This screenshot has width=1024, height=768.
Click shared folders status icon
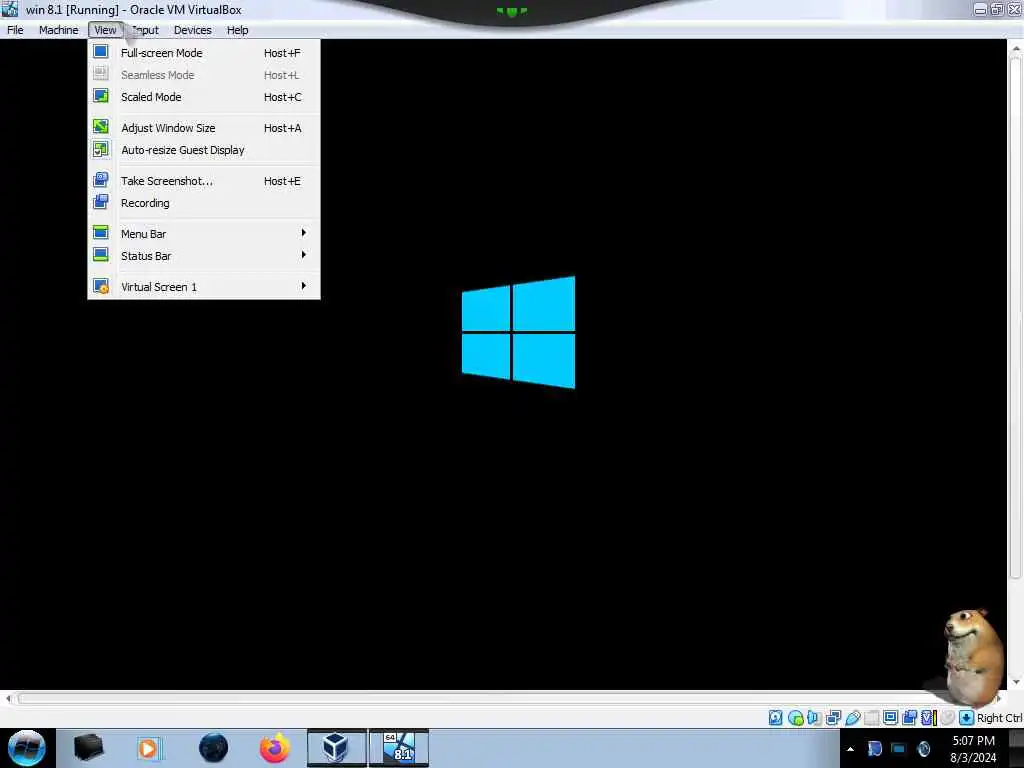click(871, 718)
